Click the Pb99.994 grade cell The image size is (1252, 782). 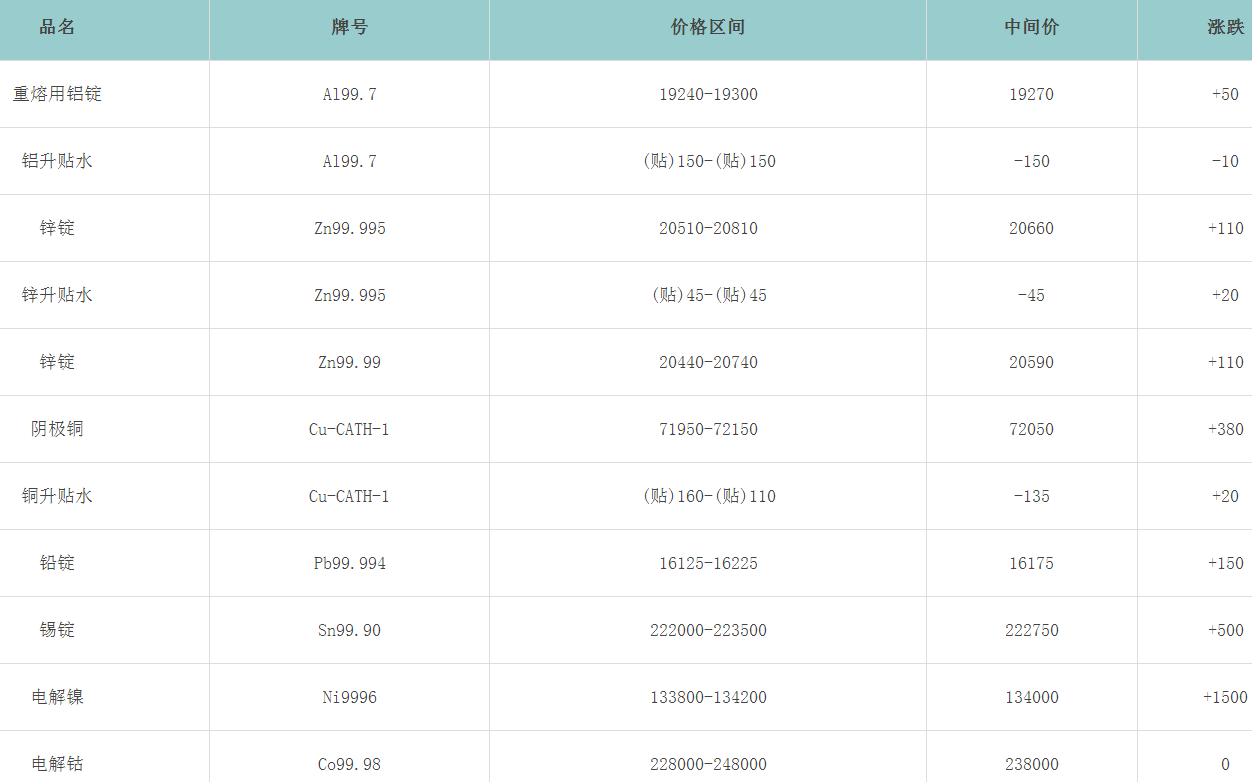[349, 563]
